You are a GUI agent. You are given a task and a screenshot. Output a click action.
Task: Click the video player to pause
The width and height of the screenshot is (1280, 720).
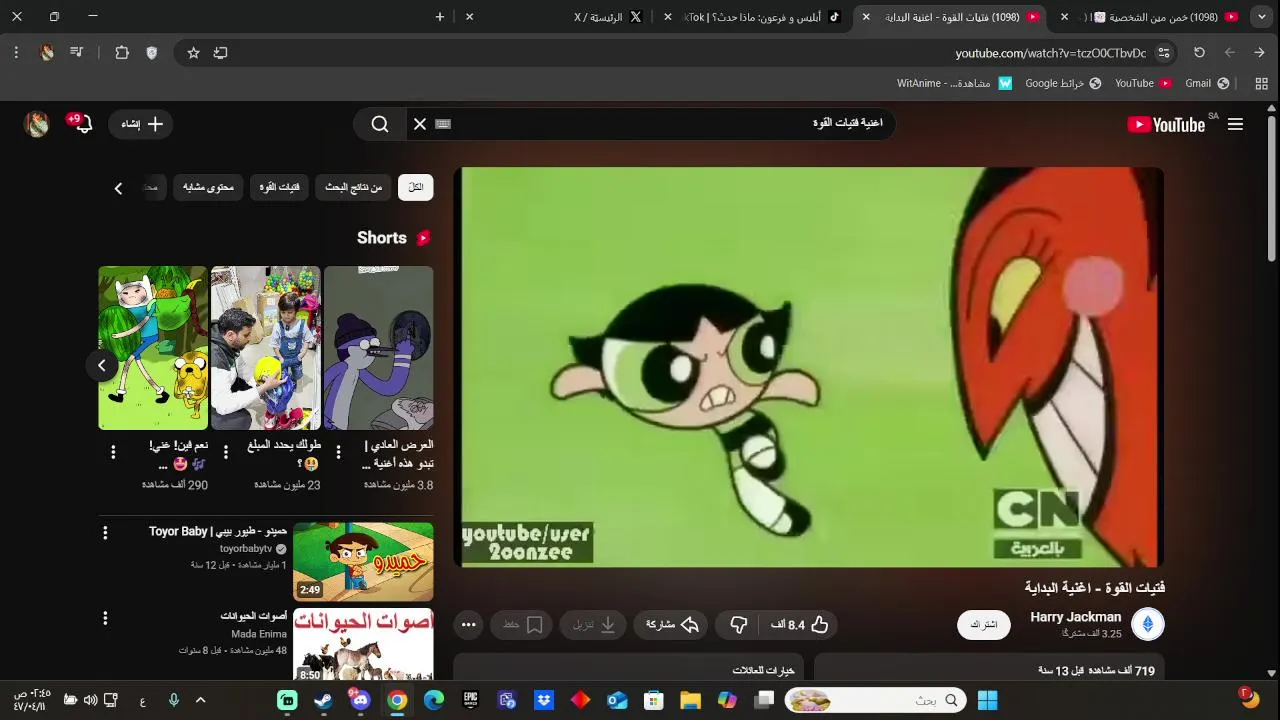(809, 367)
